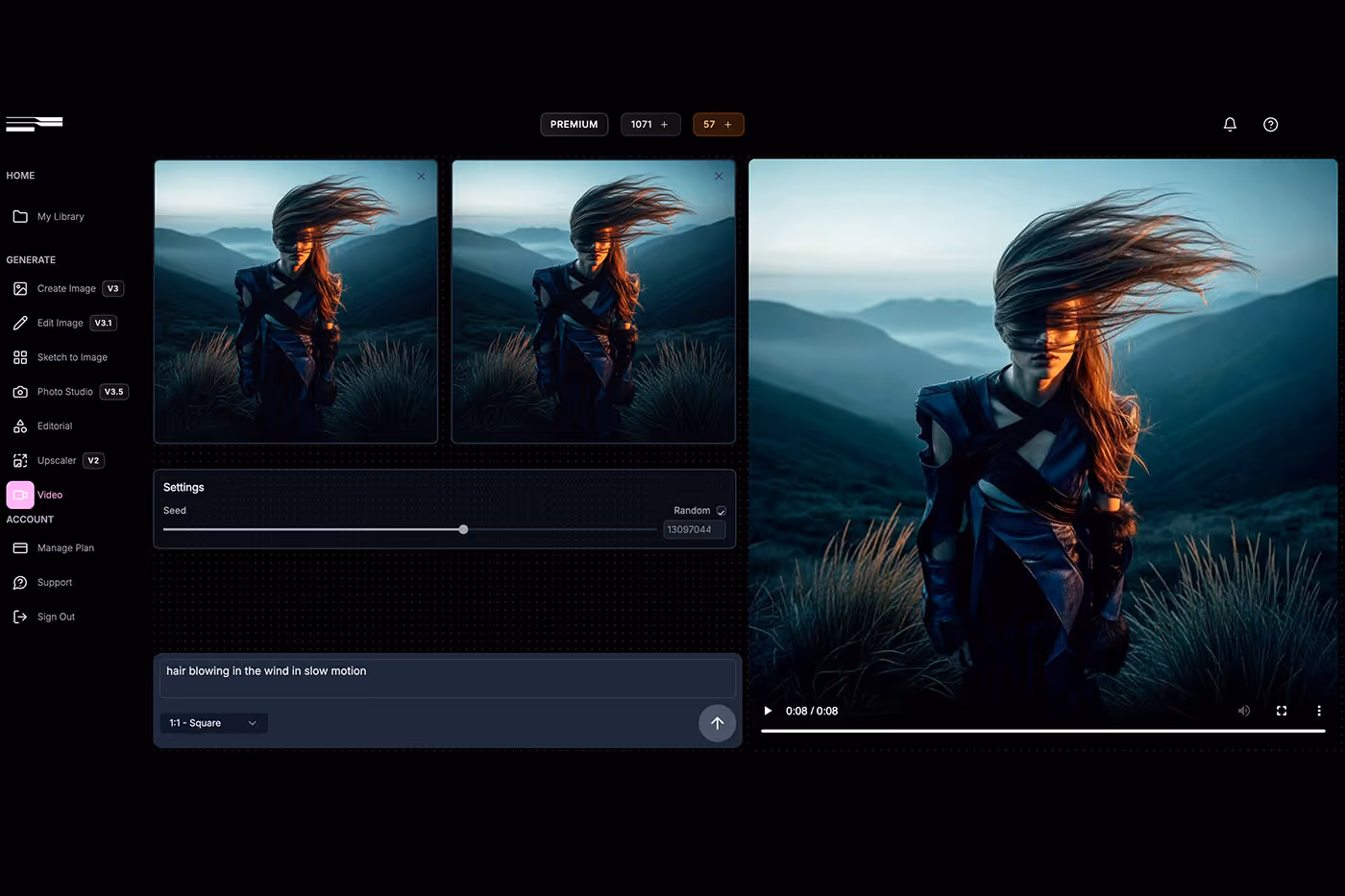Open the video player options menu
This screenshot has height=896, width=1345.
click(x=1319, y=711)
